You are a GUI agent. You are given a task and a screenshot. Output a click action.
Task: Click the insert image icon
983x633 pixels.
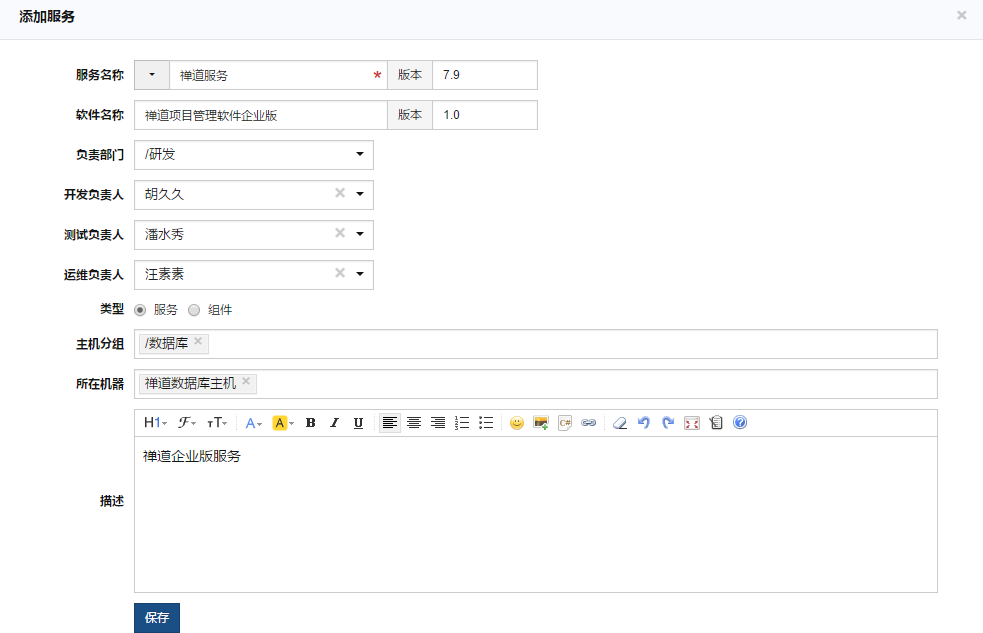[x=541, y=423]
